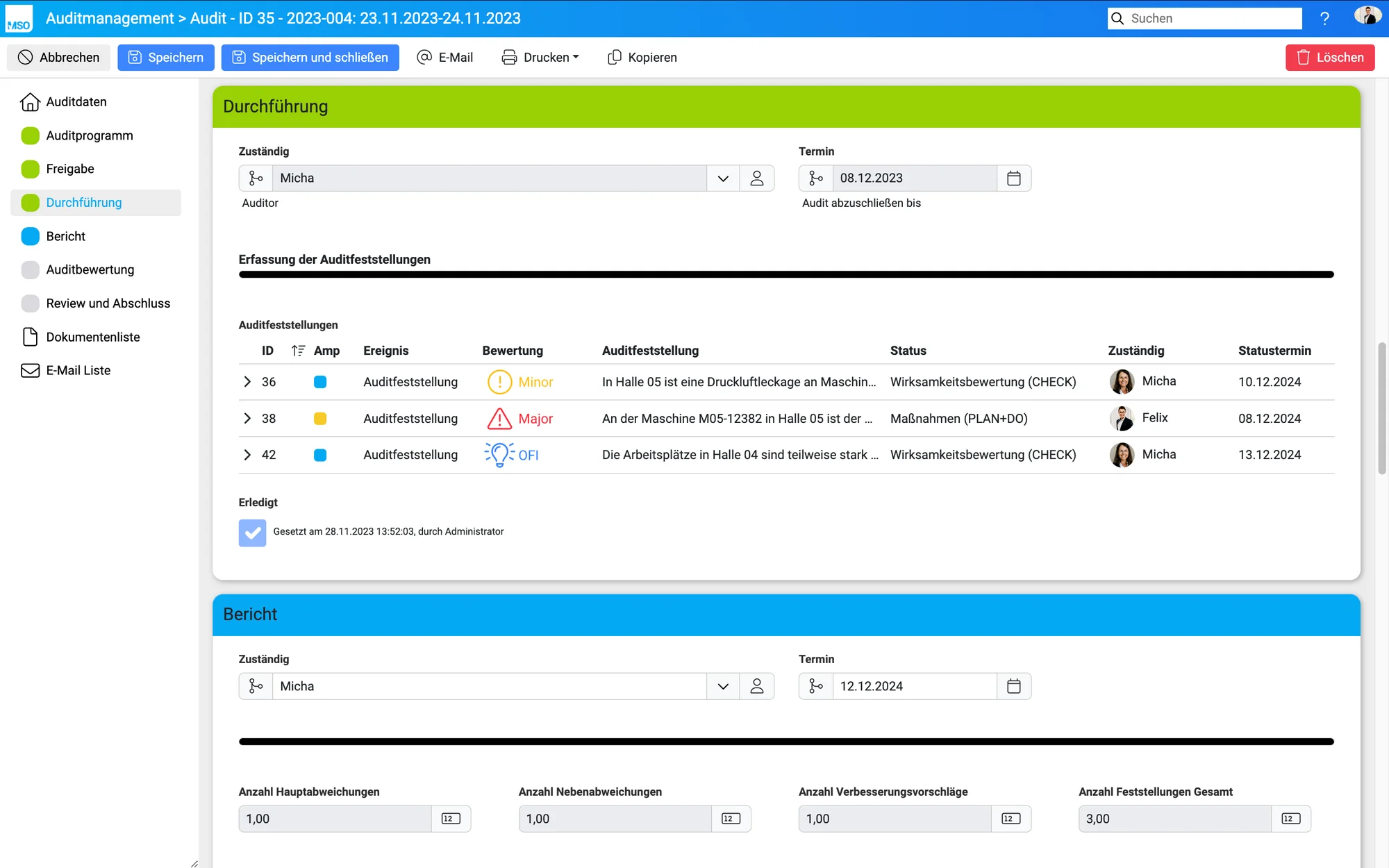Click the Statustermin column header
Image resolution: width=1389 pixels, height=868 pixels.
click(1274, 351)
